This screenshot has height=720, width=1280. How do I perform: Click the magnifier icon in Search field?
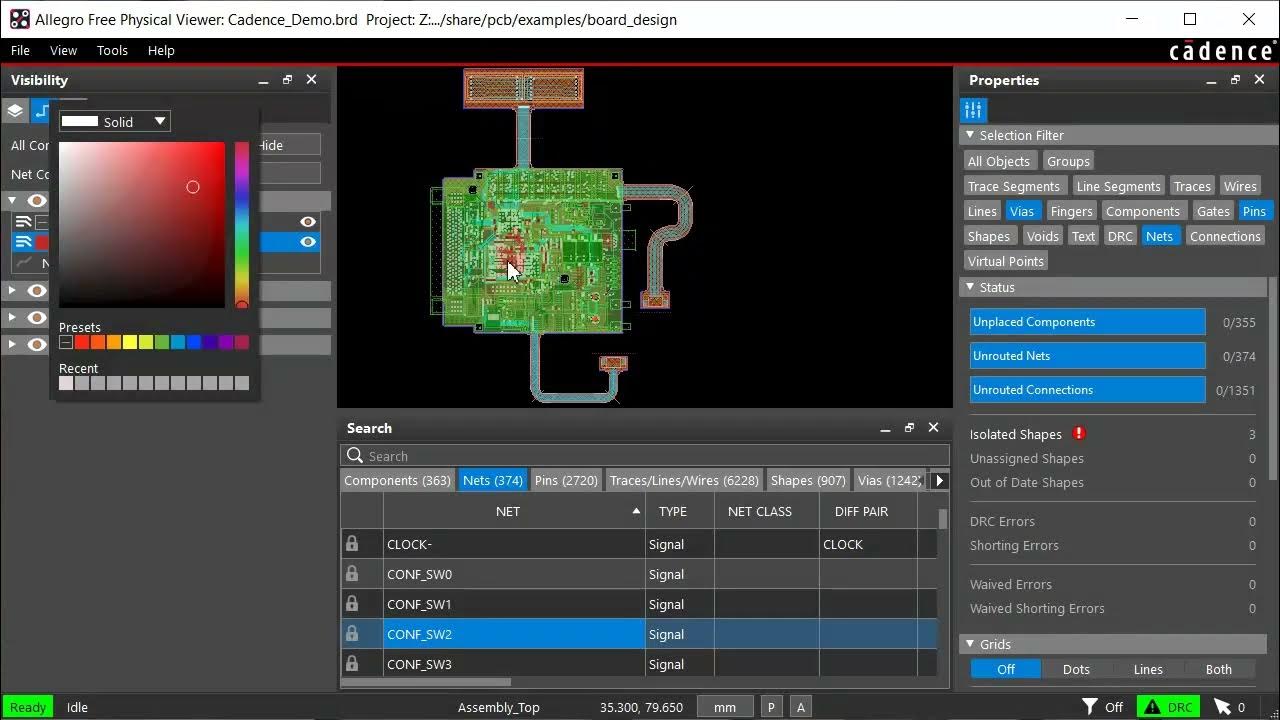354,456
